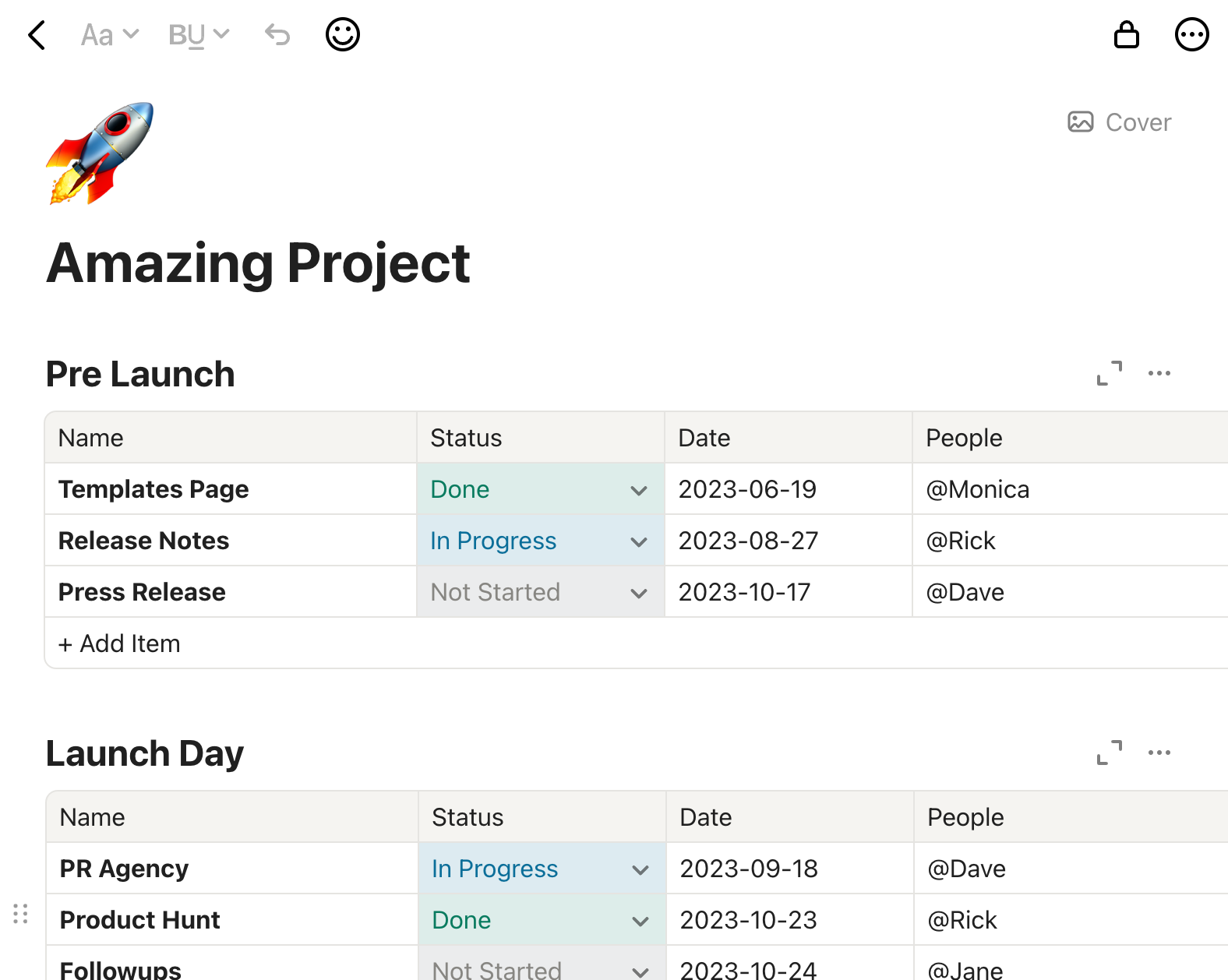
Task: Expand the Pre Launch table fullscreen
Action: pos(1109,373)
